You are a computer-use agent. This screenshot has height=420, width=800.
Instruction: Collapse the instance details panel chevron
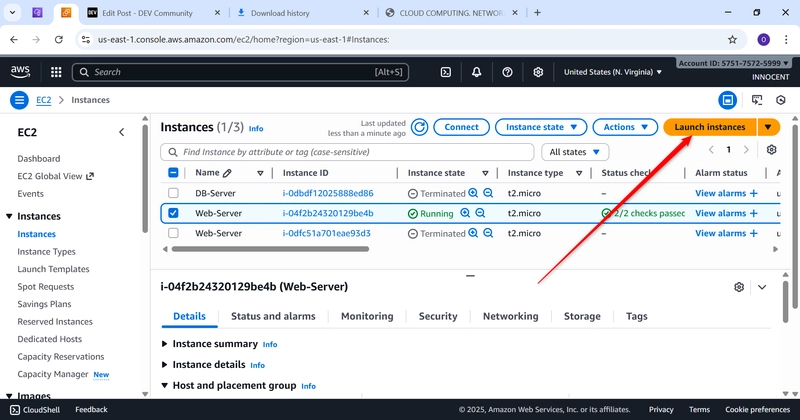click(762, 287)
